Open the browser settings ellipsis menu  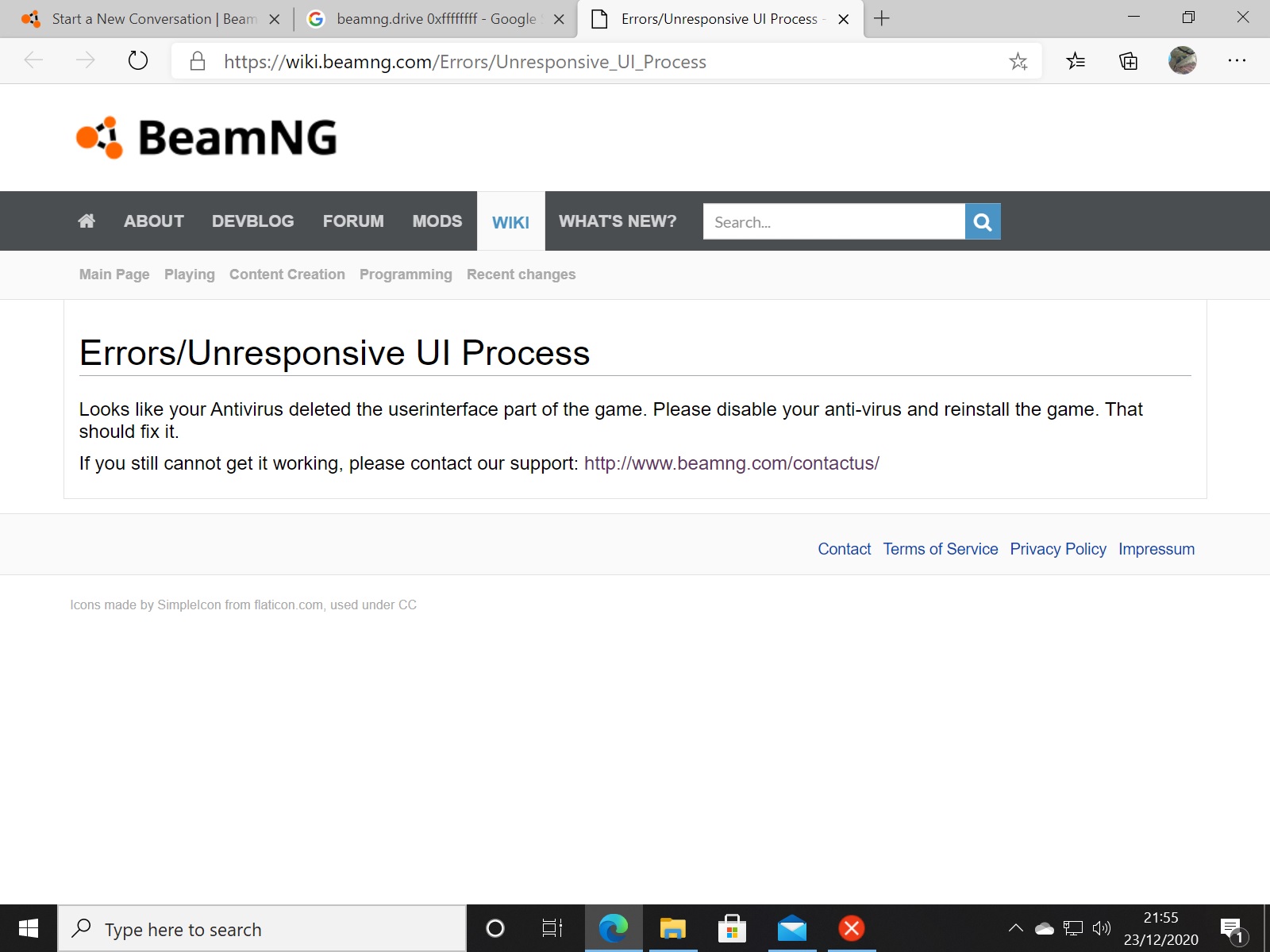tap(1237, 60)
